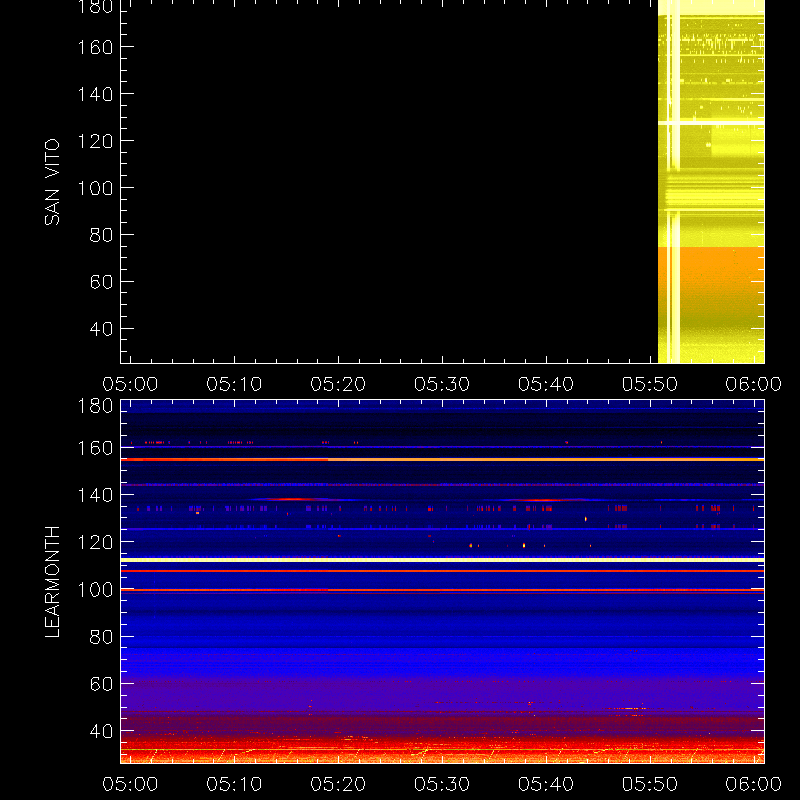Viewport: 800px width, 800px height.
Task: Click 05:40 time label under SAN VITO plot
Action: coord(546,384)
